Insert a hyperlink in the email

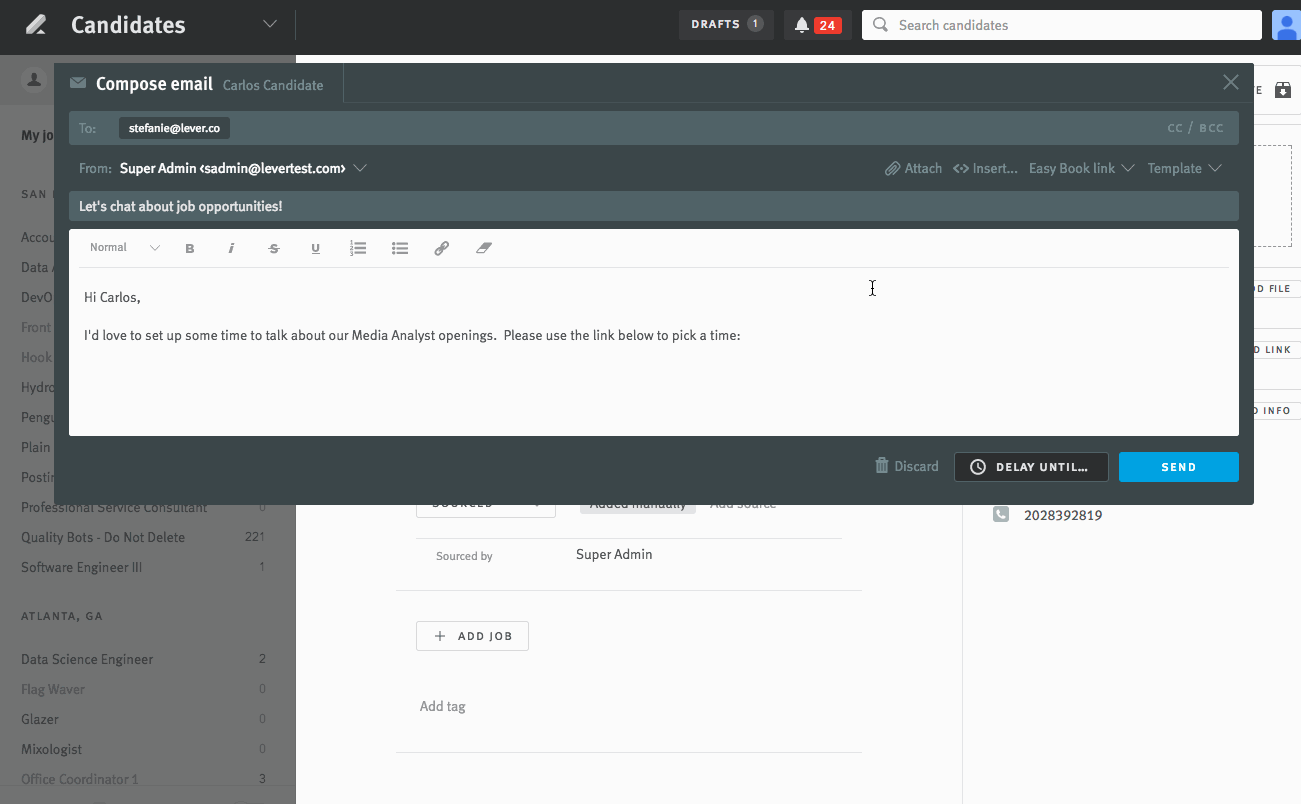442,248
